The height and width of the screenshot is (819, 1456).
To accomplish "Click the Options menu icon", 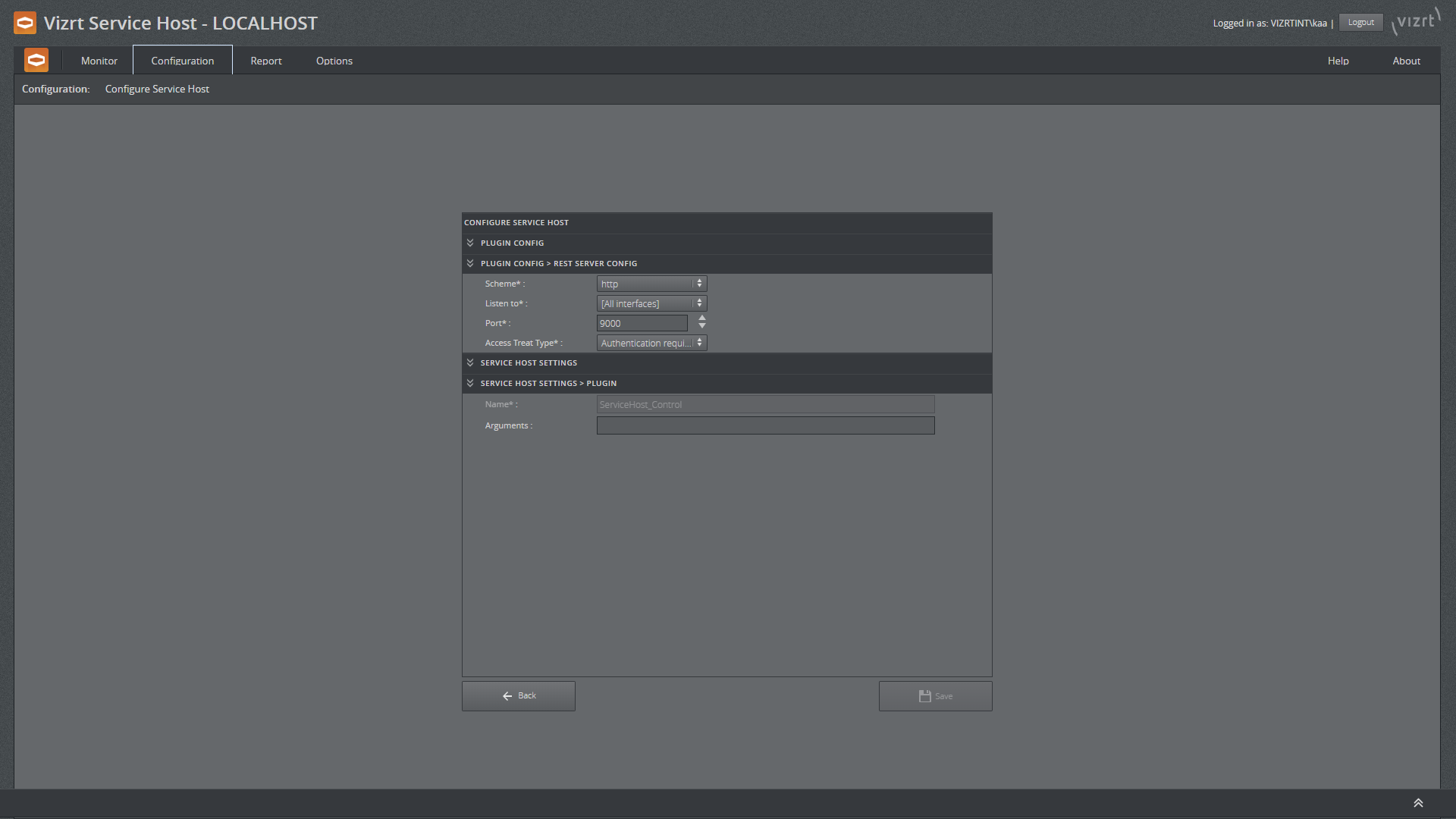I will (334, 60).
